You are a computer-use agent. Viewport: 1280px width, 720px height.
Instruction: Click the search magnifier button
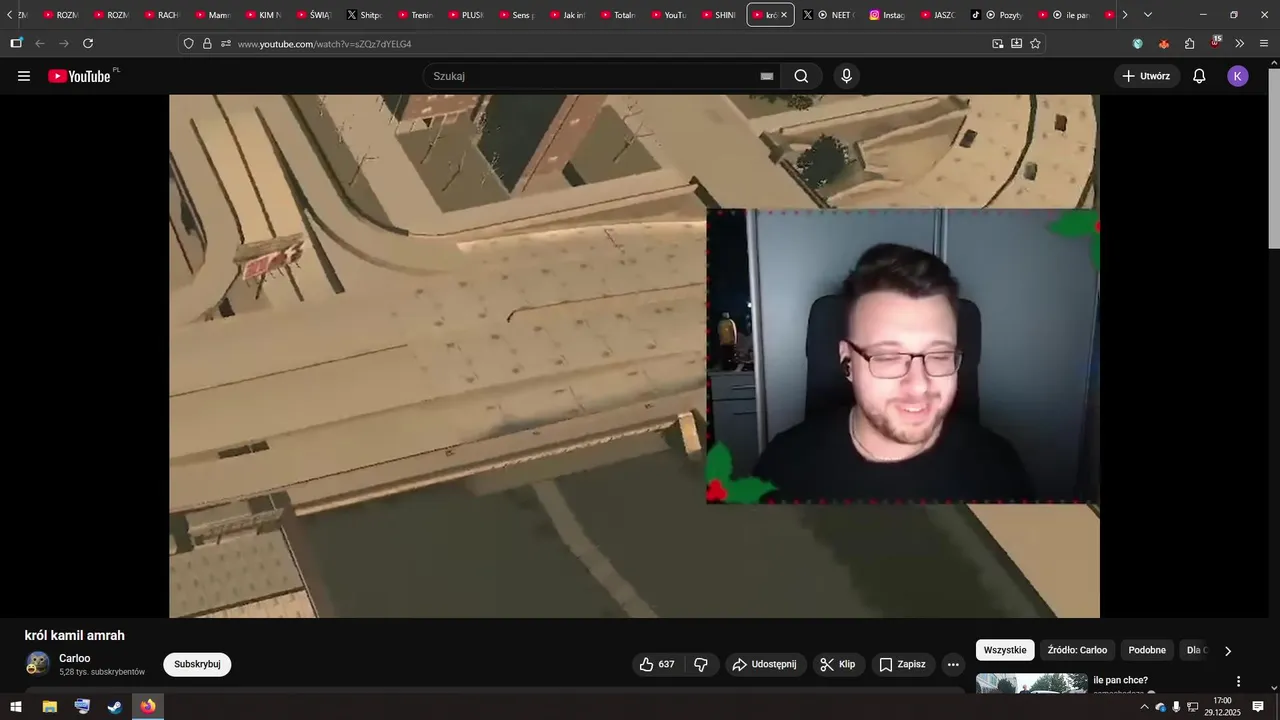(801, 76)
